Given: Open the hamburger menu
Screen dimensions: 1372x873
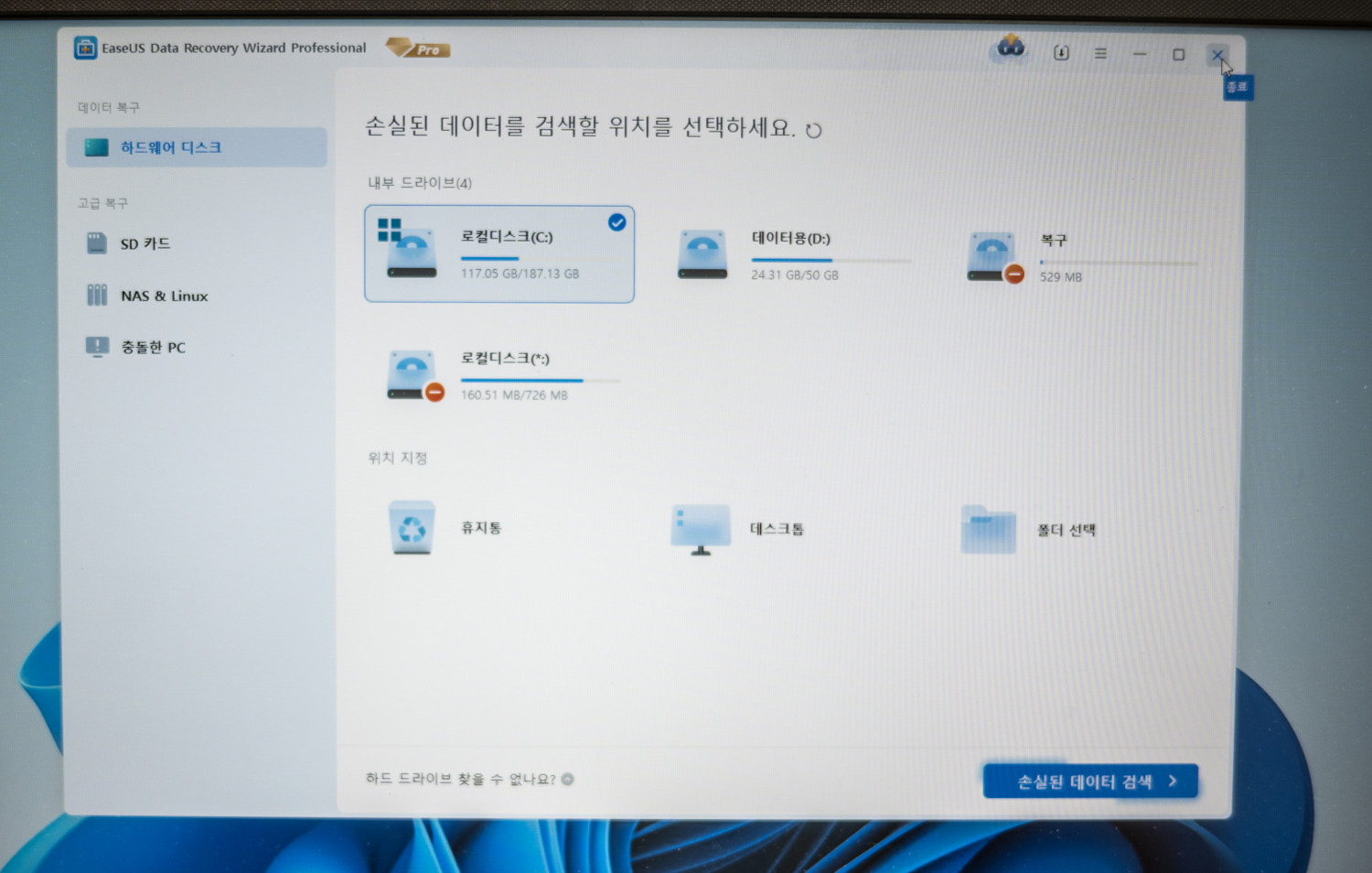Looking at the screenshot, I should click(1100, 54).
